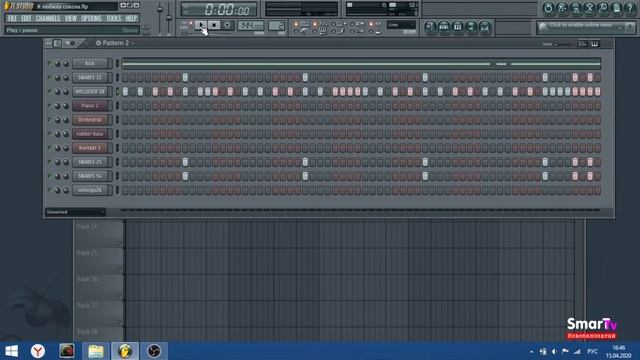The image size is (640, 360).
Task: Click the online news panel
Action: [586, 27]
